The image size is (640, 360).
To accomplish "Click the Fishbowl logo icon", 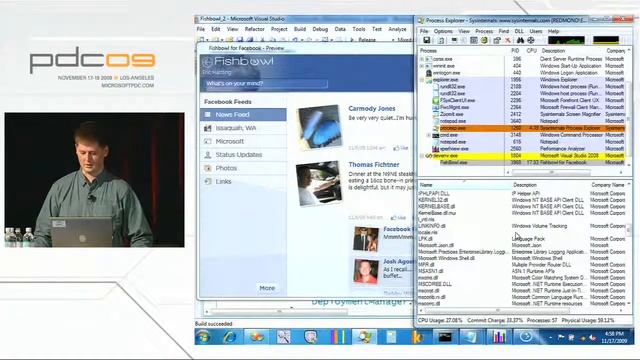I will pyautogui.click(x=207, y=62).
